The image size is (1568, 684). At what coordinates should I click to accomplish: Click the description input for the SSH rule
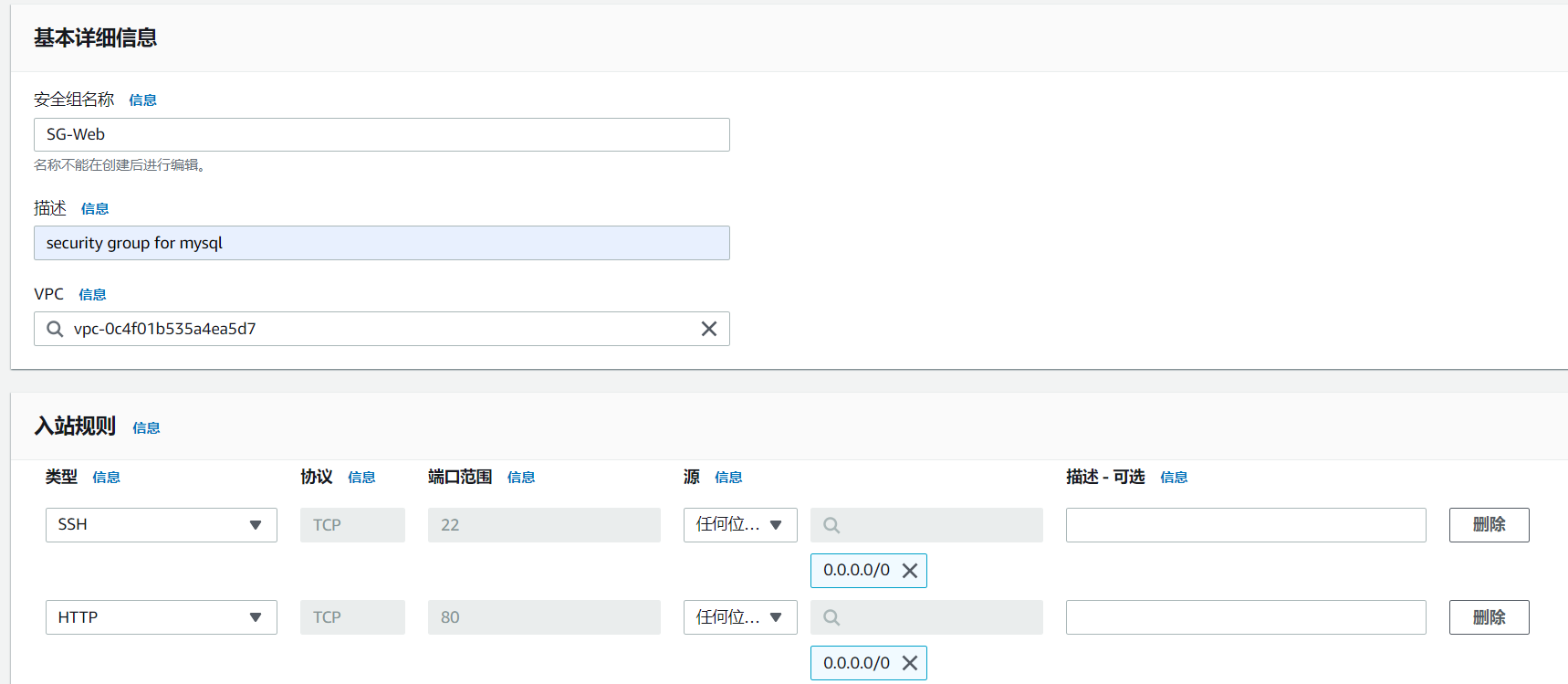point(1246,525)
